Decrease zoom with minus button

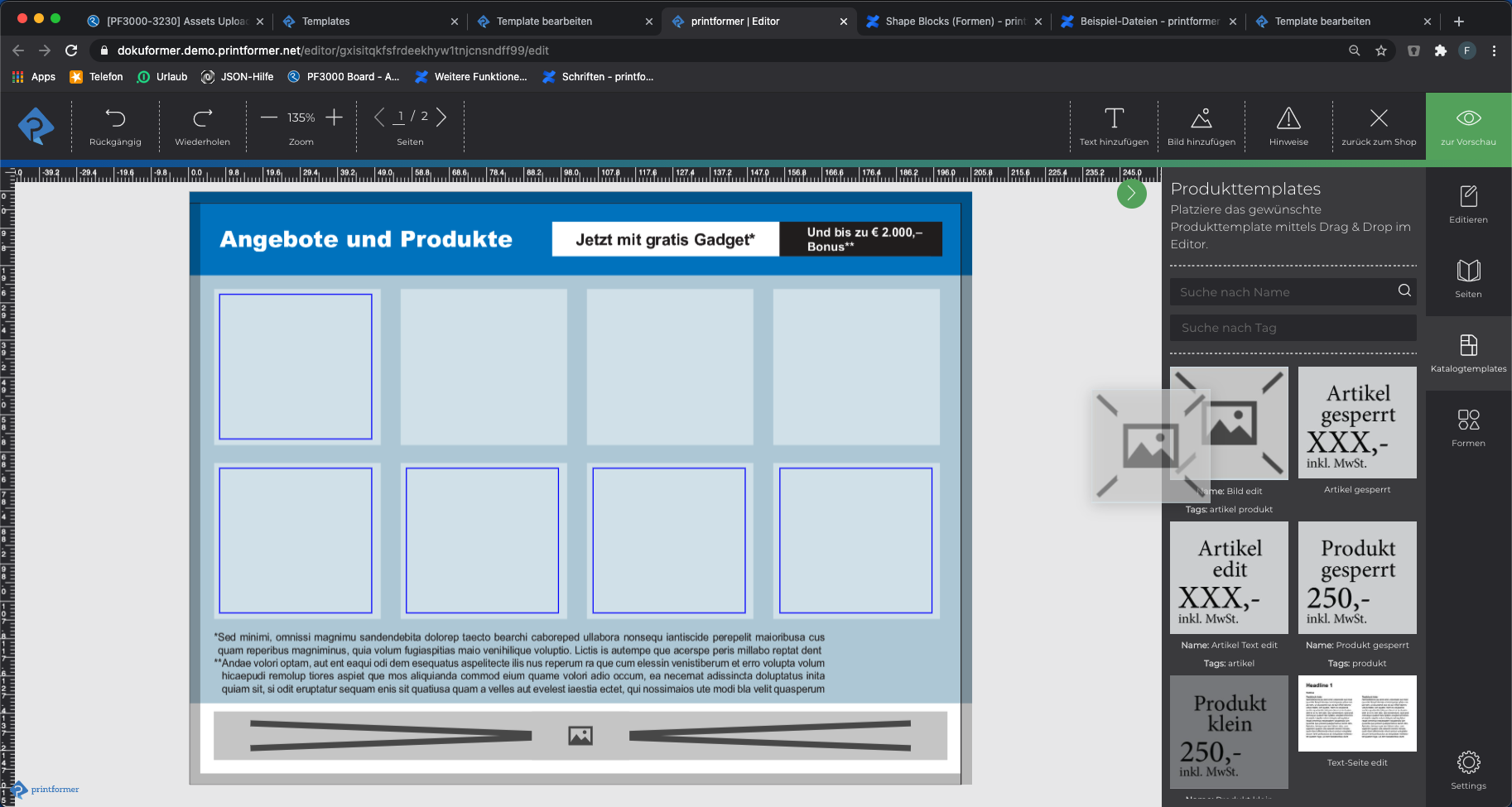coord(269,118)
